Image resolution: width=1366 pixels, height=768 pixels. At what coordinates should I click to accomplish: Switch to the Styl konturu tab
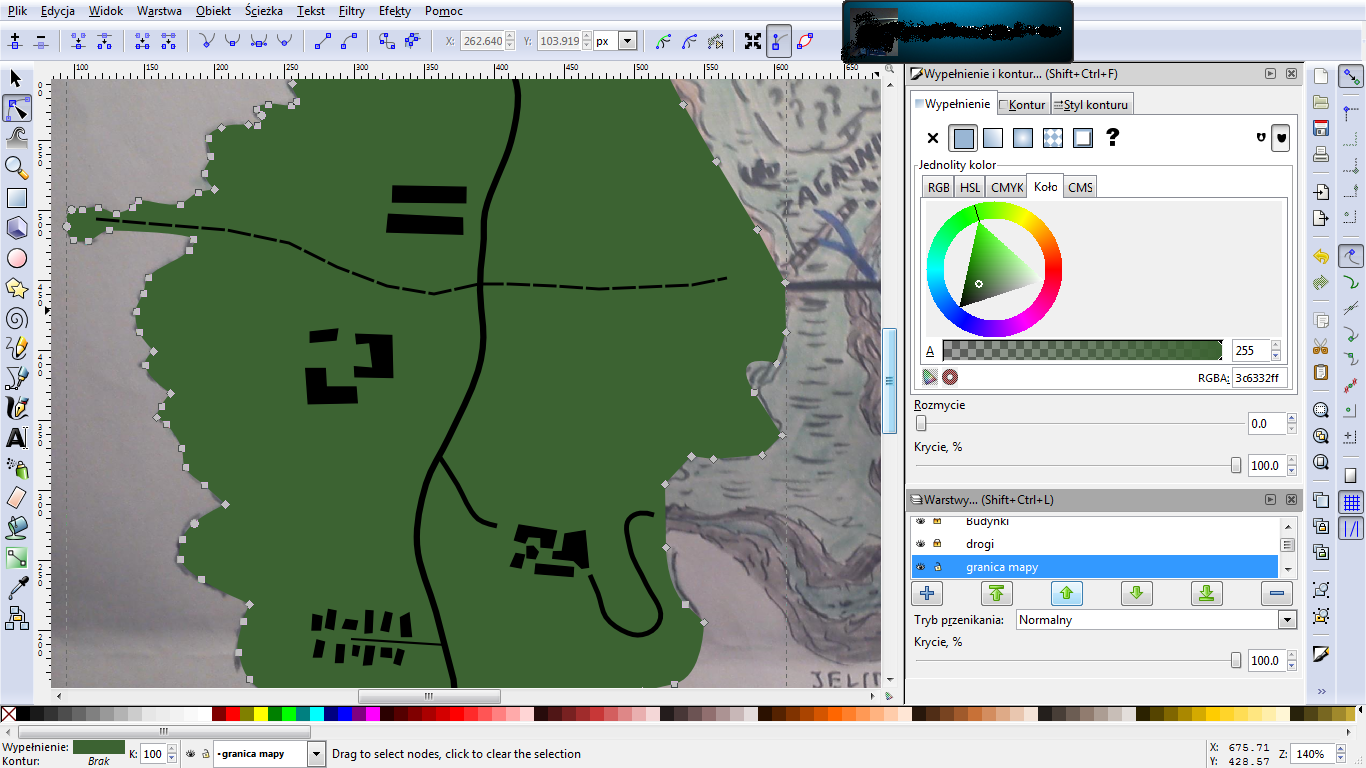(x=1091, y=104)
